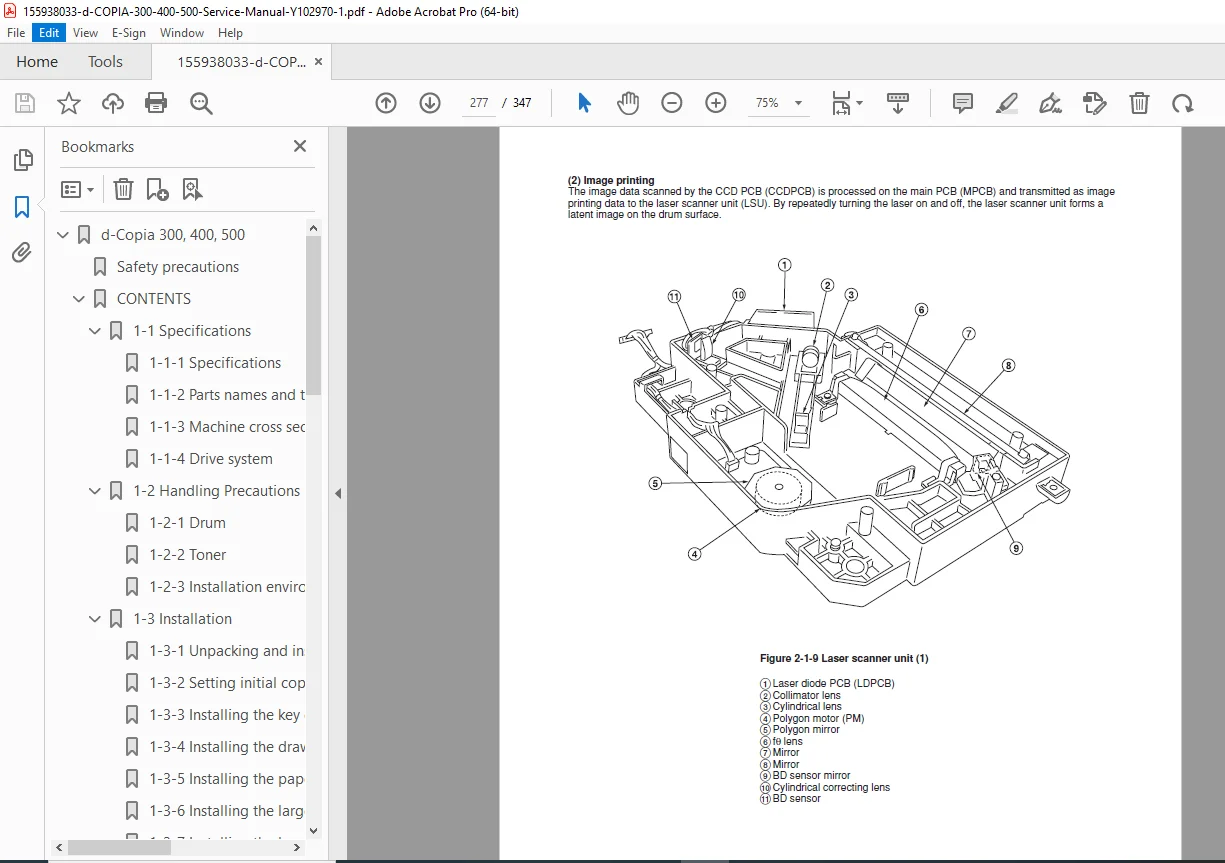Jump to 1-1-4 Drive system bookmark

(x=211, y=459)
